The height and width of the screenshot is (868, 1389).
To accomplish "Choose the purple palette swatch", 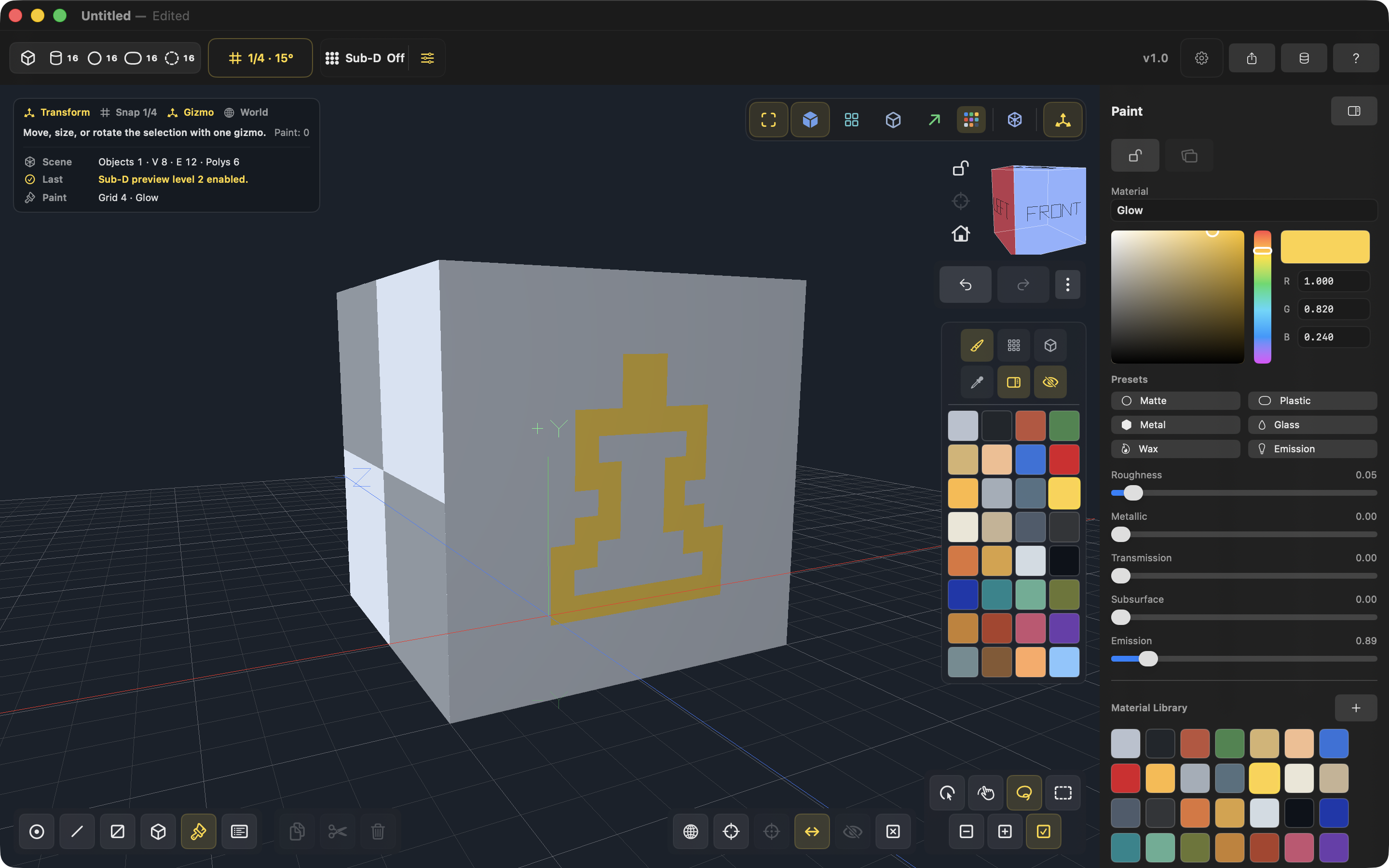I will pos(1064,628).
